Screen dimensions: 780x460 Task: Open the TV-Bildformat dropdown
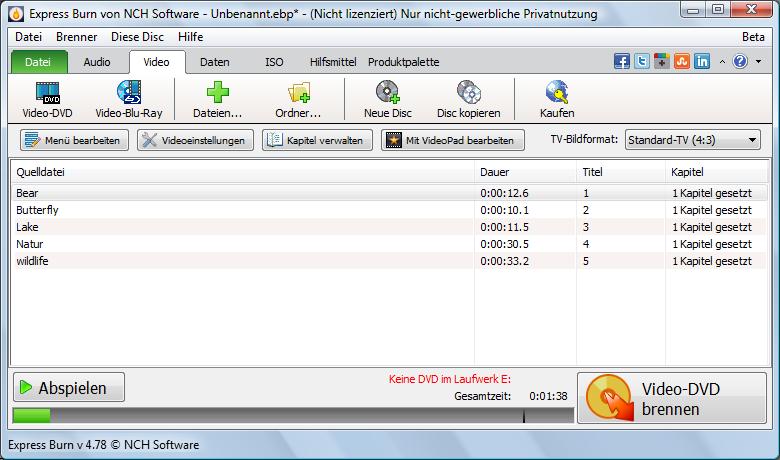point(693,140)
